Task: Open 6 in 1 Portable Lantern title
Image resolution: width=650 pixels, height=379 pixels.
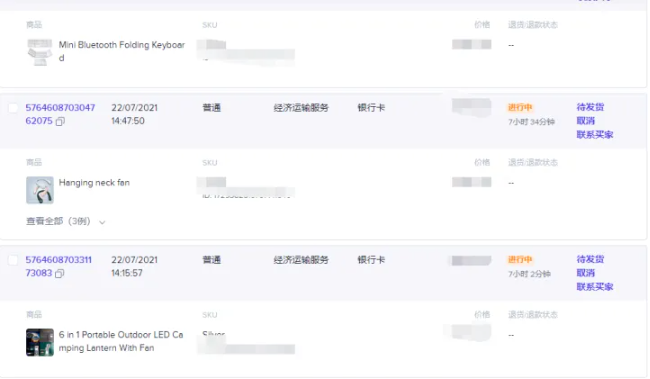Action: (121, 341)
